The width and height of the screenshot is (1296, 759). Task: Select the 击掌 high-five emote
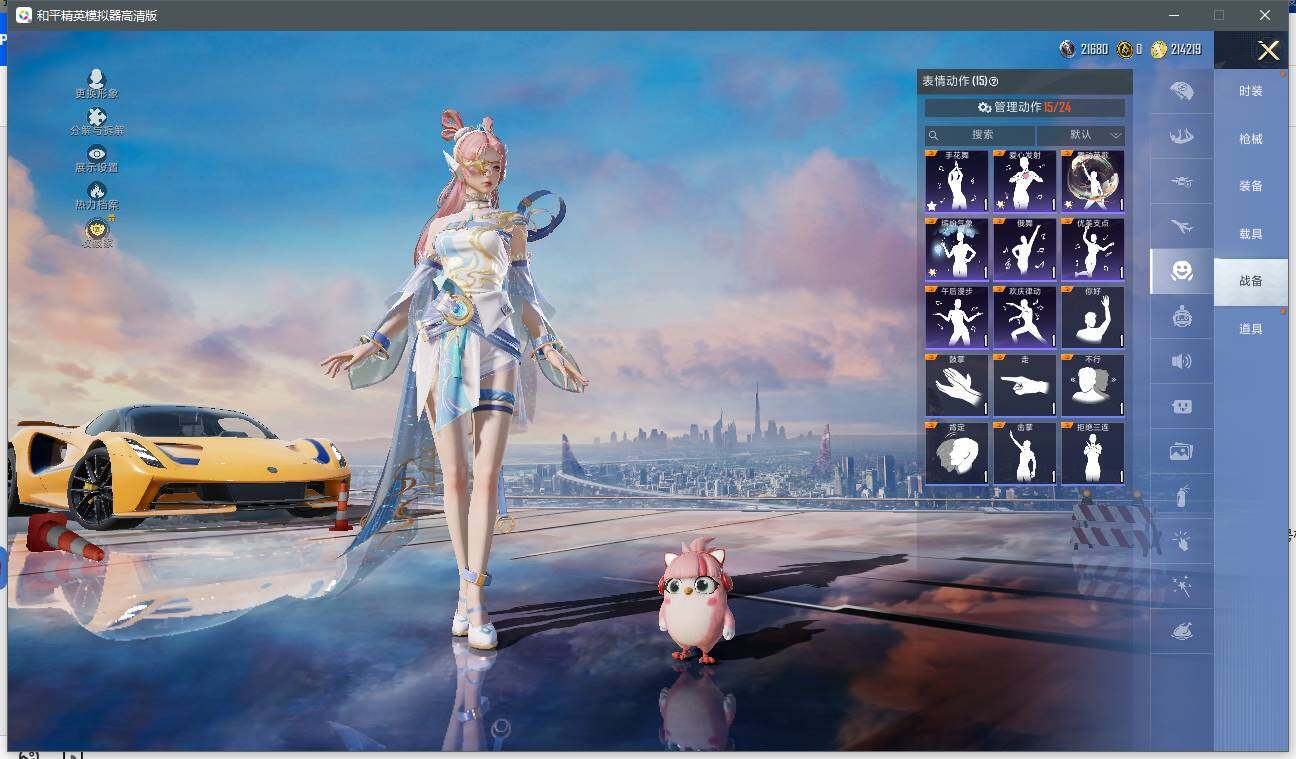coord(1025,453)
